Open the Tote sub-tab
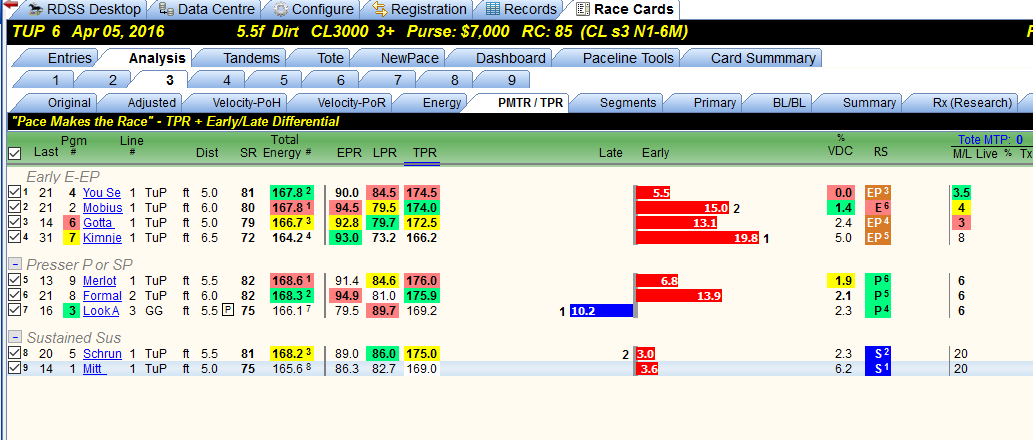1033x440 pixels. point(321,58)
